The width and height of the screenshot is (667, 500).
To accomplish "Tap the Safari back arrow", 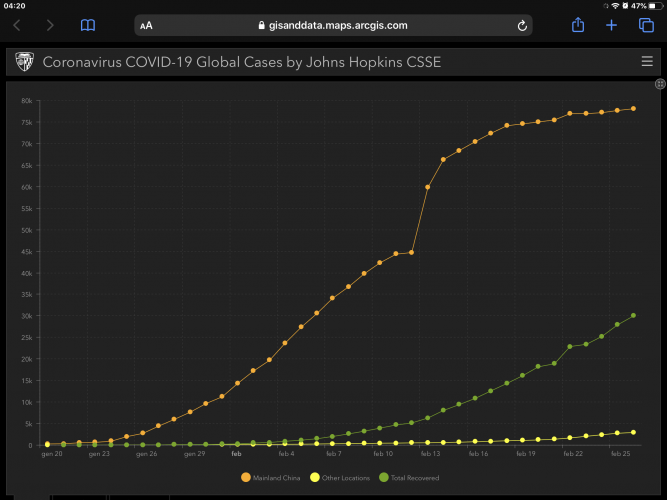I will (18, 25).
